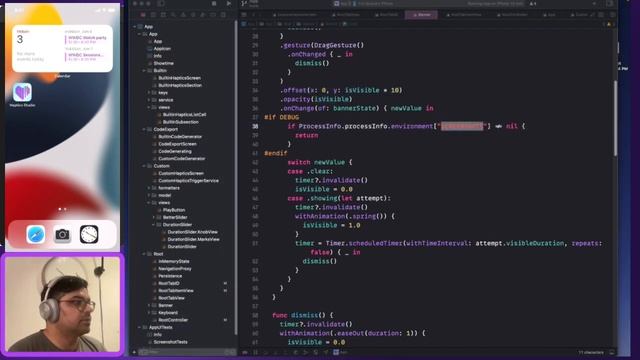Open the Issue navigator warning icon
This screenshot has height=360, width=640.
click(x=183, y=15)
